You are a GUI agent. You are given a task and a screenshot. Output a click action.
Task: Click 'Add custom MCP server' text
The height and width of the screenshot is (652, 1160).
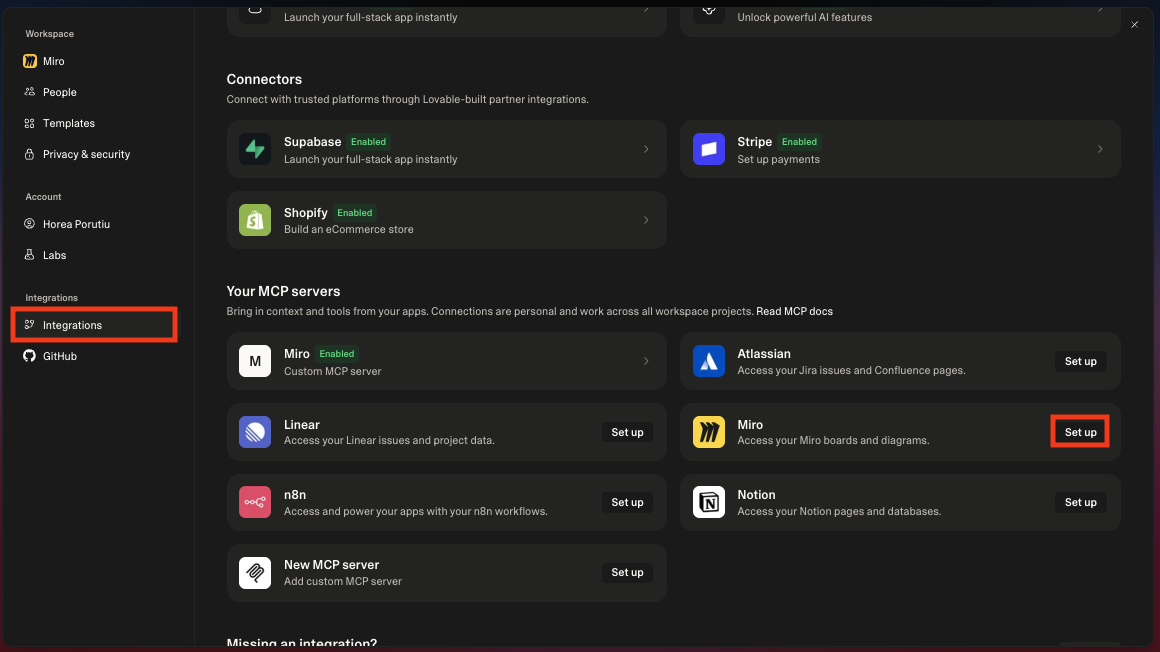343,582
